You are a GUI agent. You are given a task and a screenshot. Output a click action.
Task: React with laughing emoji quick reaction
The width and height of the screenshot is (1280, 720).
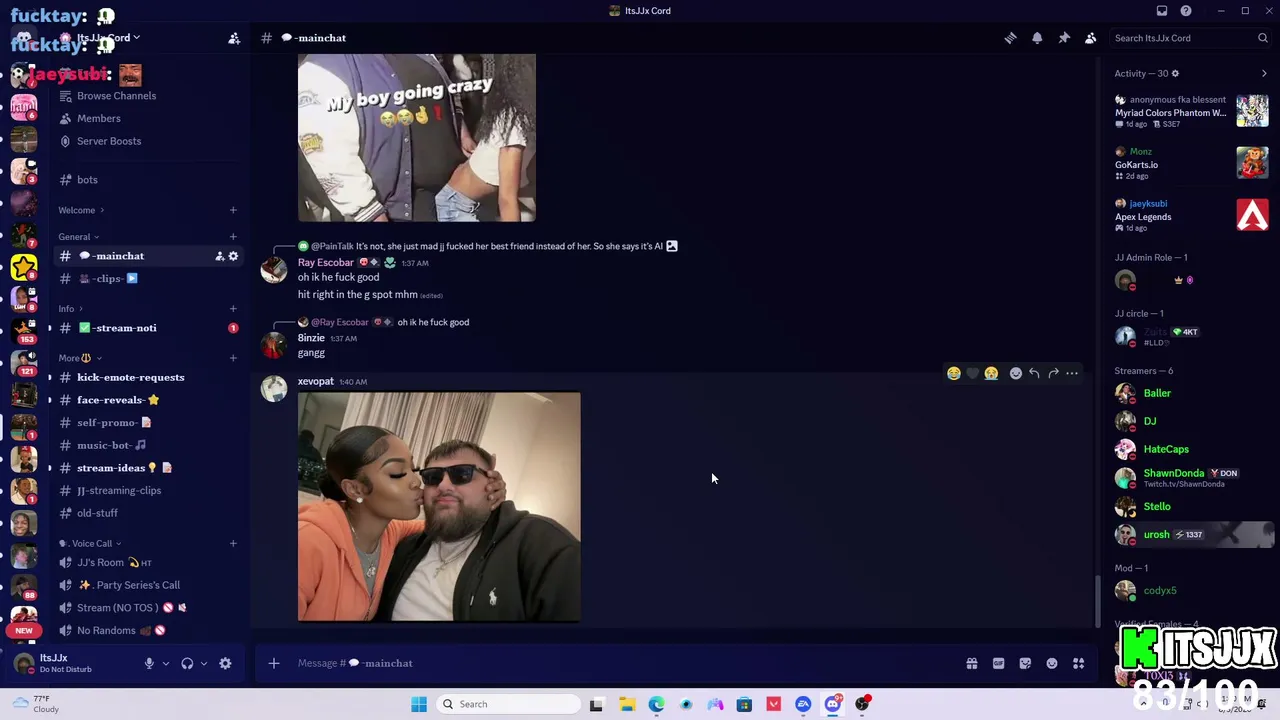point(954,373)
